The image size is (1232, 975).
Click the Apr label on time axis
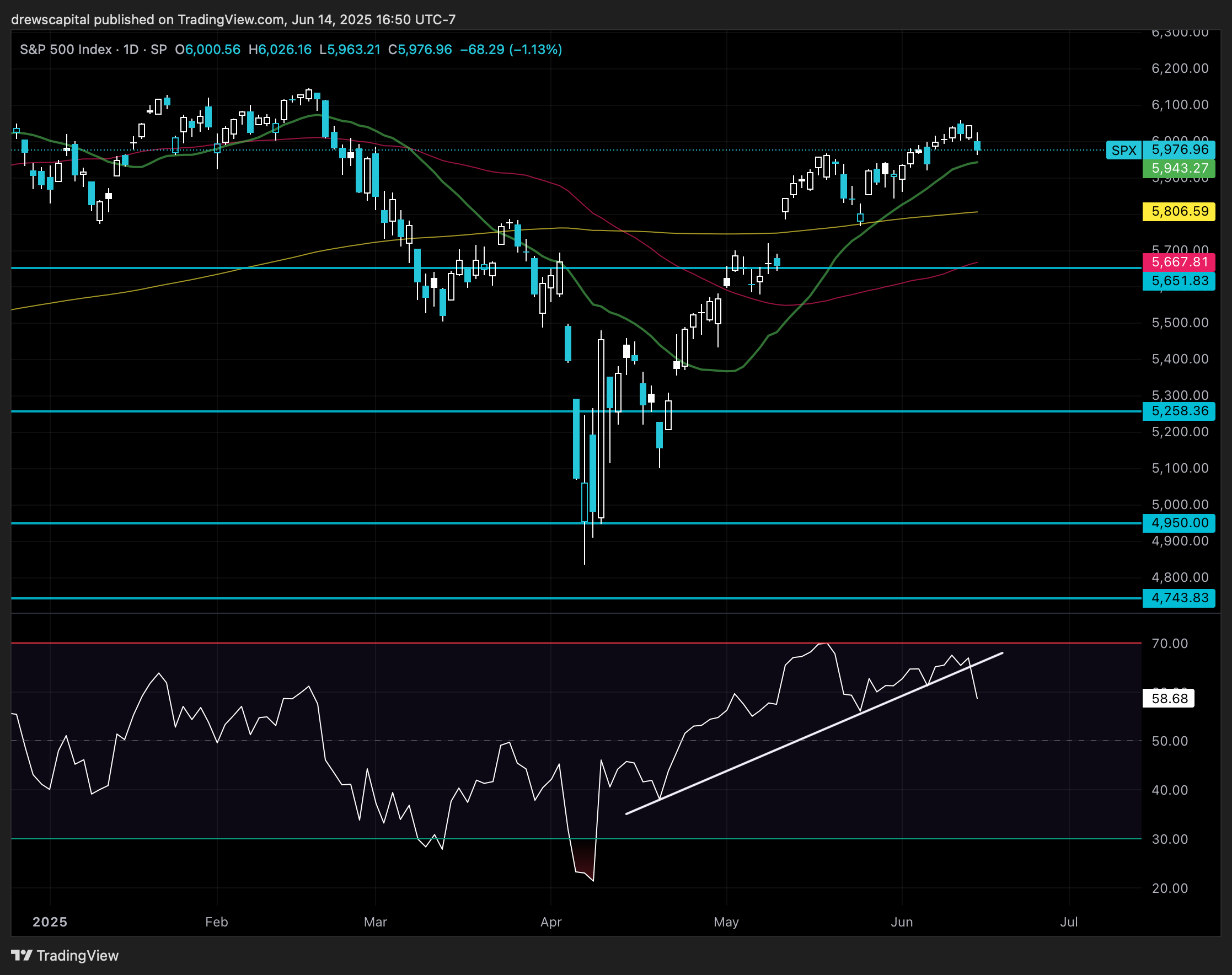[551, 922]
